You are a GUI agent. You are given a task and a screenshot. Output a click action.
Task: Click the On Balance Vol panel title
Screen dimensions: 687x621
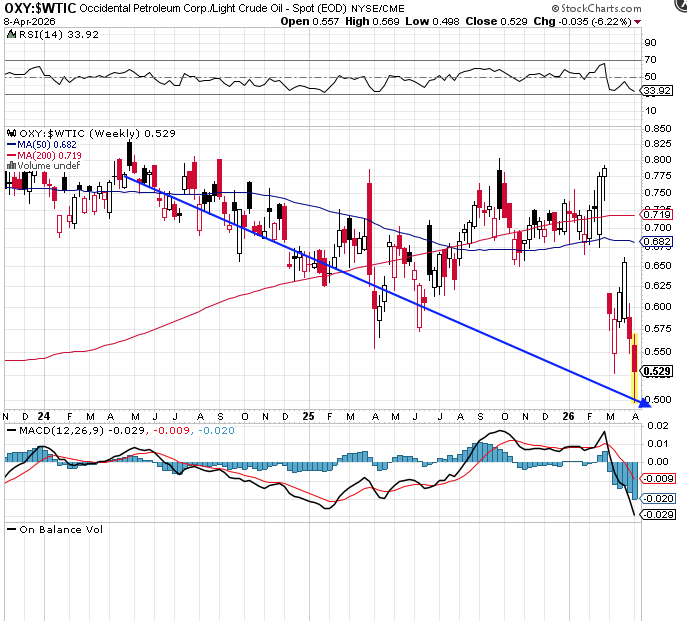coord(61,530)
